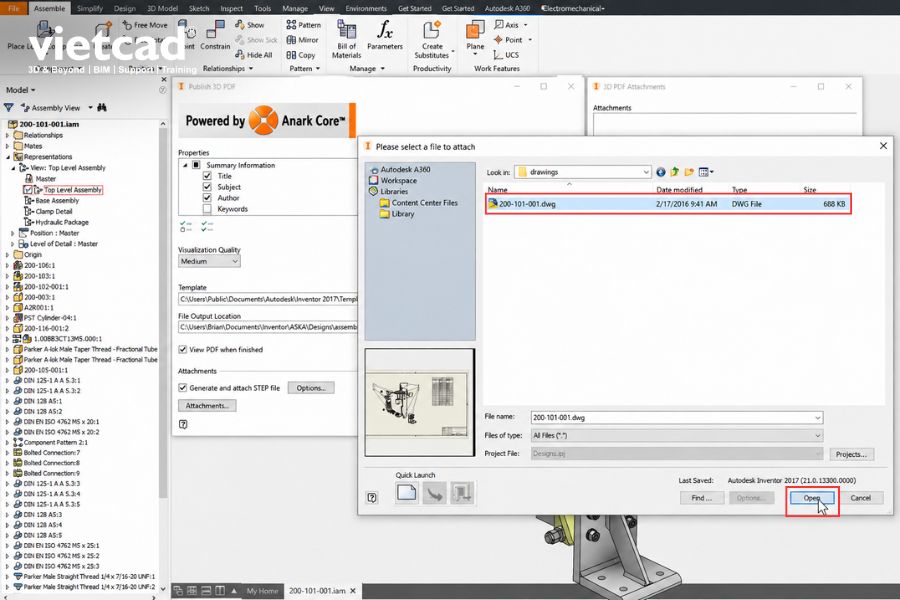Open the Assemble ribbon tab
900x600 pixels.
tap(49, 8)
